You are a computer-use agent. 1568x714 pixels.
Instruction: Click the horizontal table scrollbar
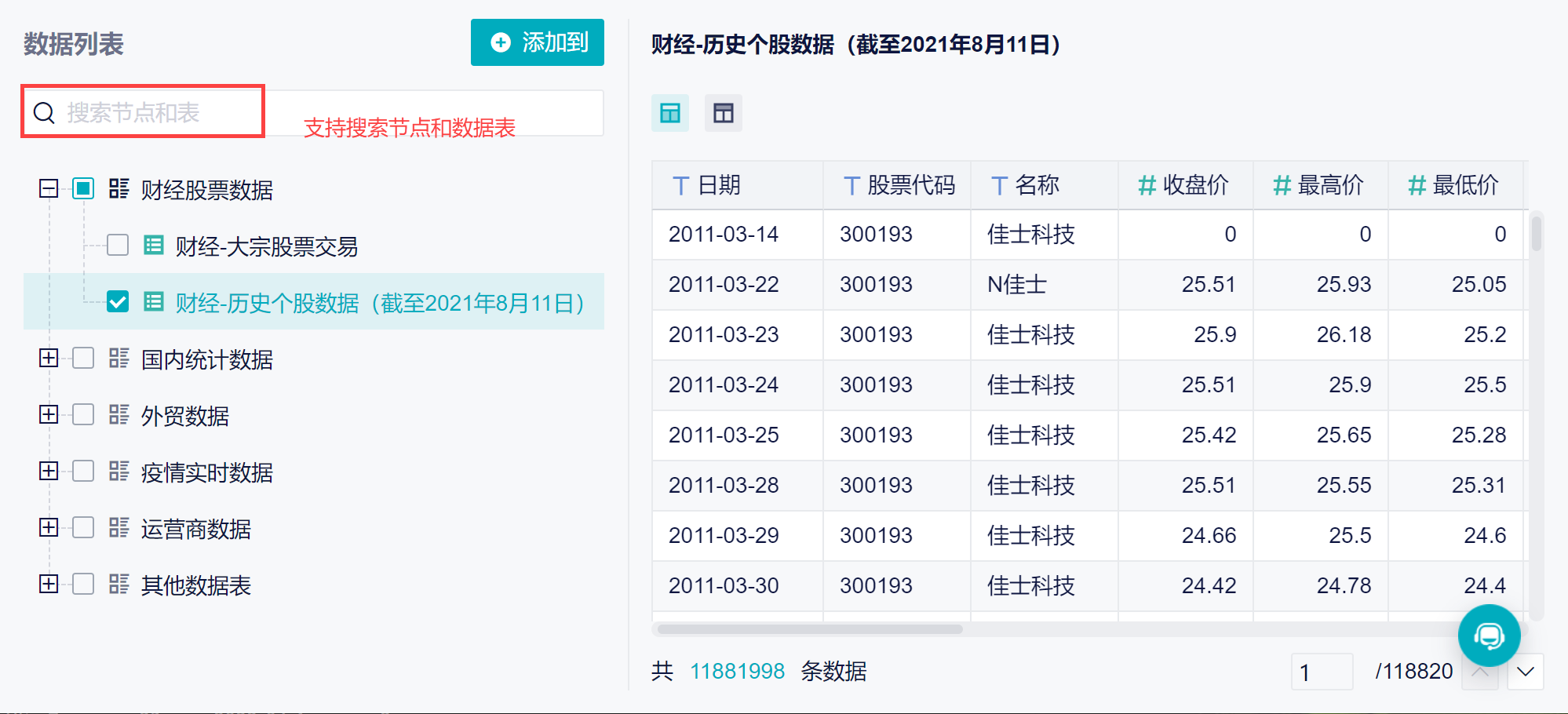click(x=810, y=628)
